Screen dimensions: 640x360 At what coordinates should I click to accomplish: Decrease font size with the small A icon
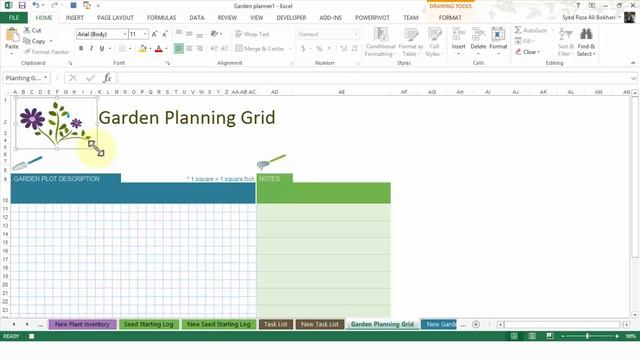click(x=164, y=34)
